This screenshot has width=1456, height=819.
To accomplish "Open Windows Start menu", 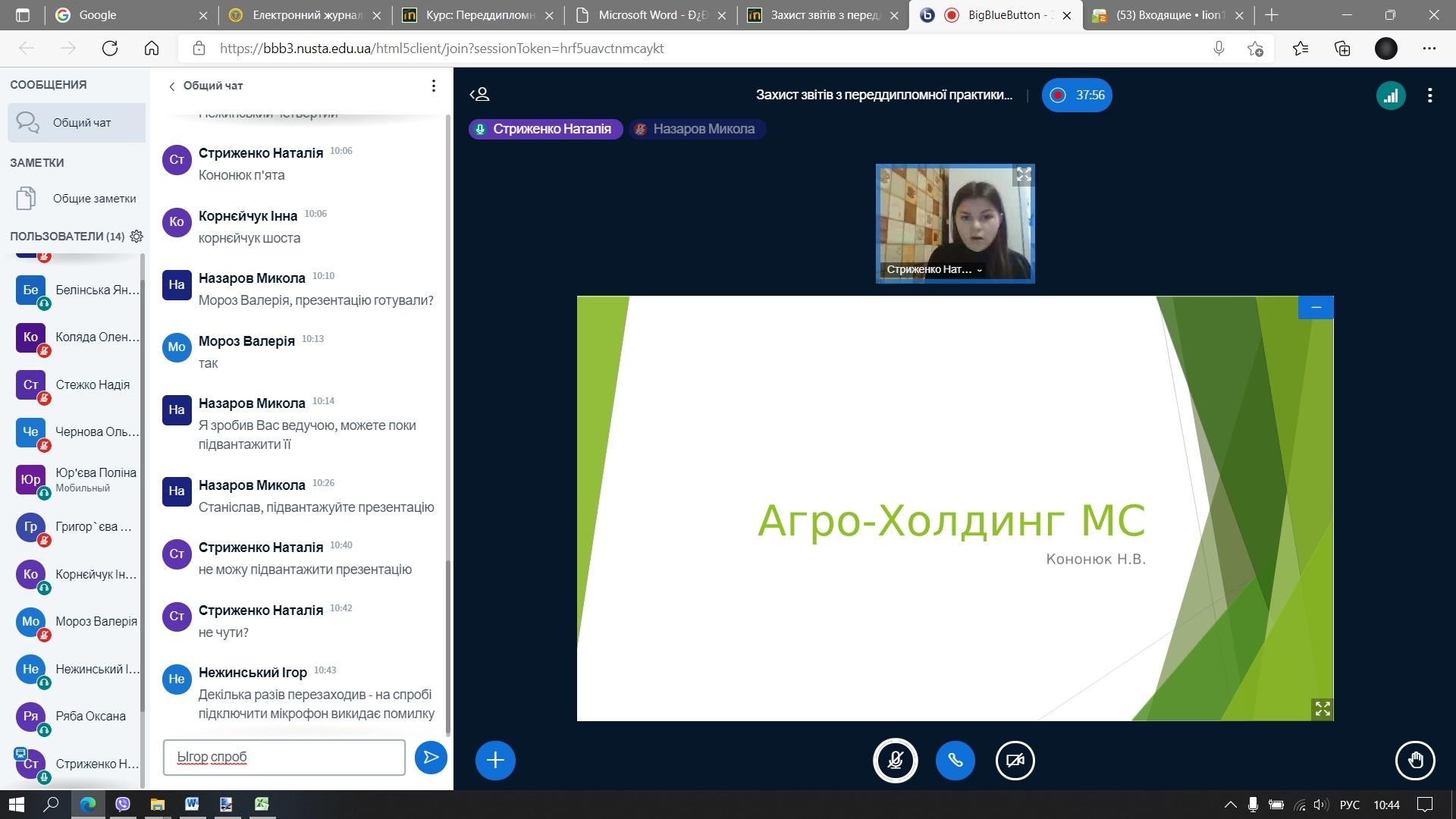I will [17, 804].
